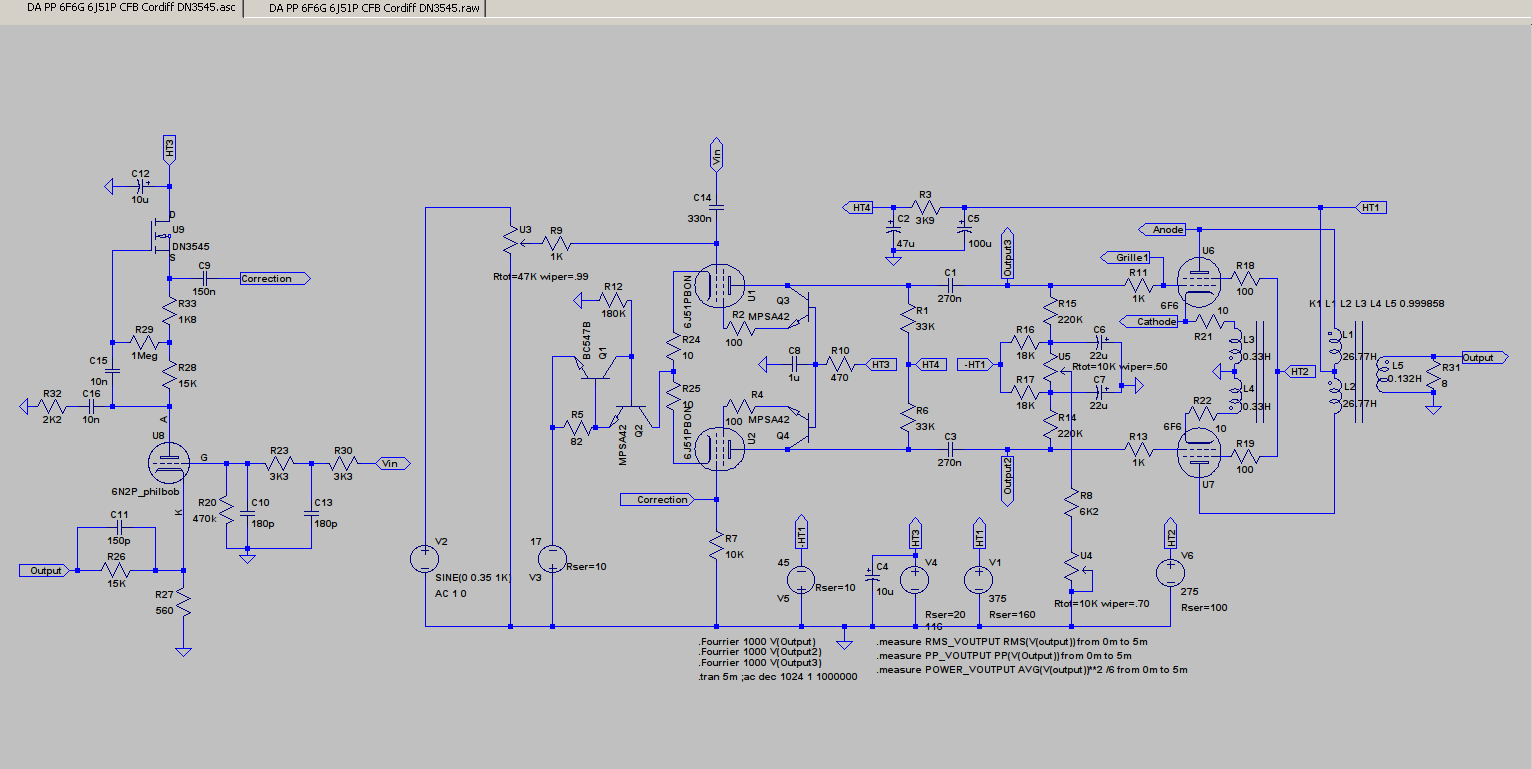The width and height of the screenshot is (1532, 769).
Task: Click the '.tran 5m ;ac dec 1024 1 1000000' directive
Action: 777,676
